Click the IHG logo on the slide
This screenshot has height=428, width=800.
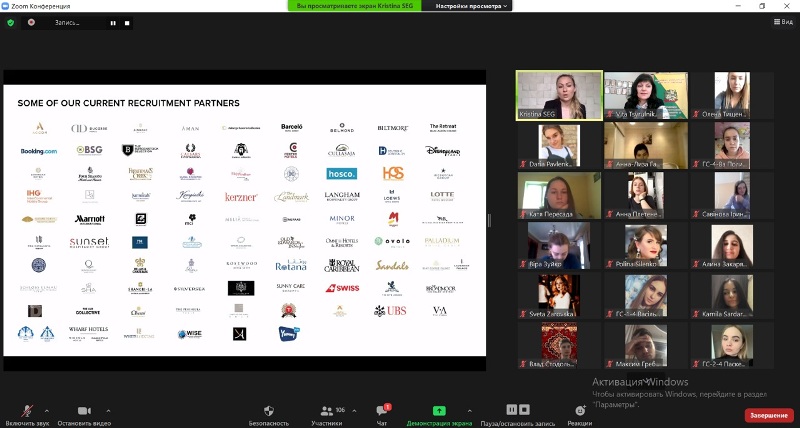pyautogui.click(x=39, y=197)
